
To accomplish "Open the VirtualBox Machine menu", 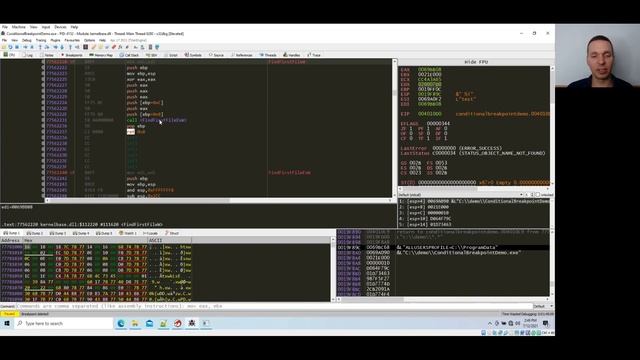I will [19, 27].
